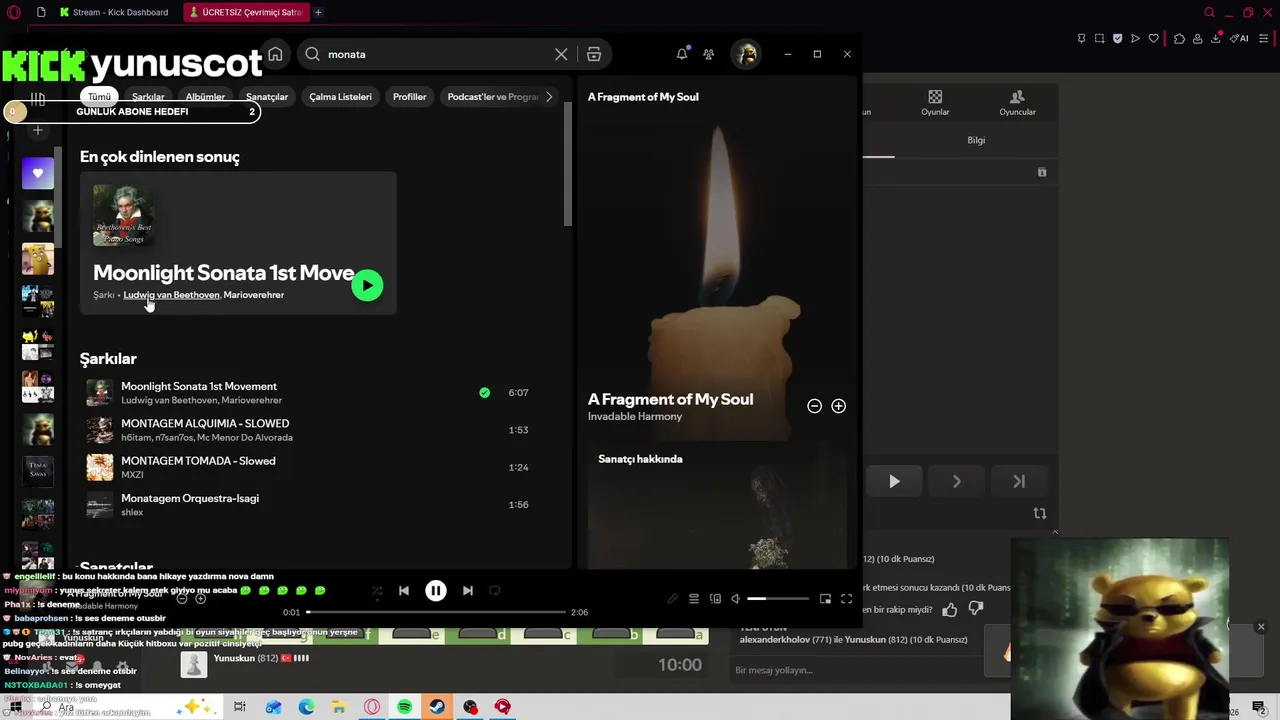Open Opera downloads icon

click(1216, 39)
